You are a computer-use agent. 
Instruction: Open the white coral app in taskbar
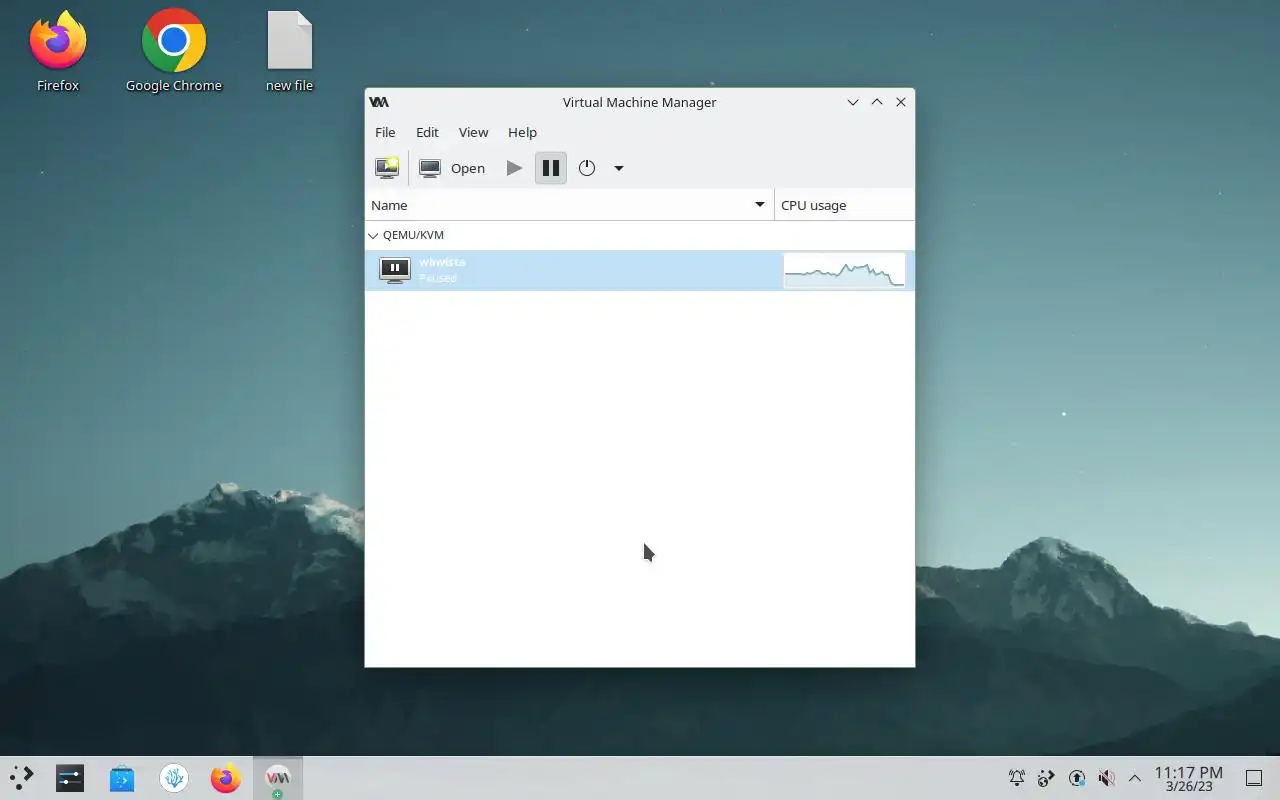[174, 778]
